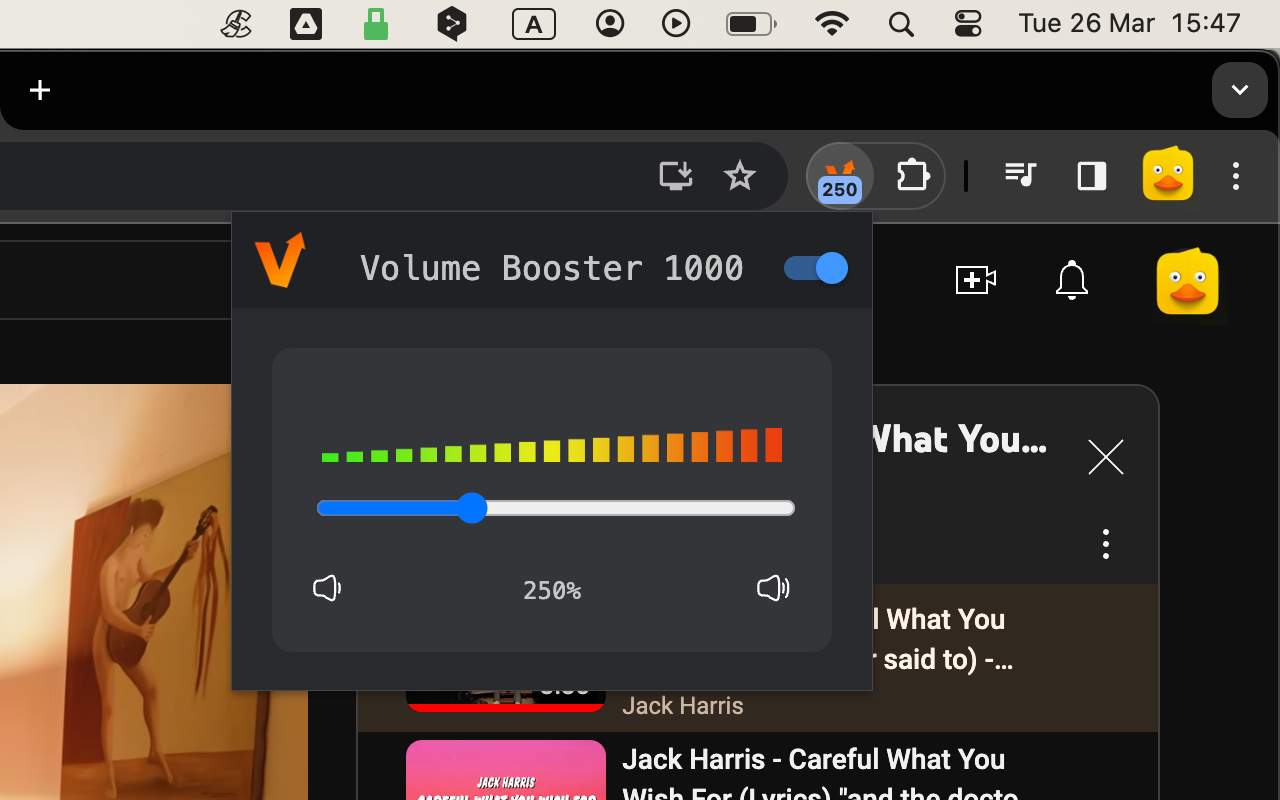Click the menu bar play circle icon
Viewport: 1280px width, 800px height.
[676, 23]
